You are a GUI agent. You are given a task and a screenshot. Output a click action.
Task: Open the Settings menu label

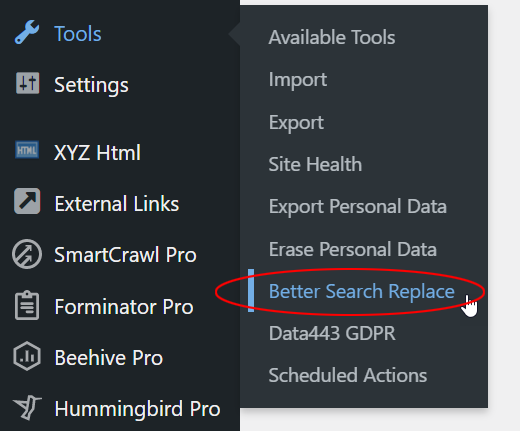91,85
